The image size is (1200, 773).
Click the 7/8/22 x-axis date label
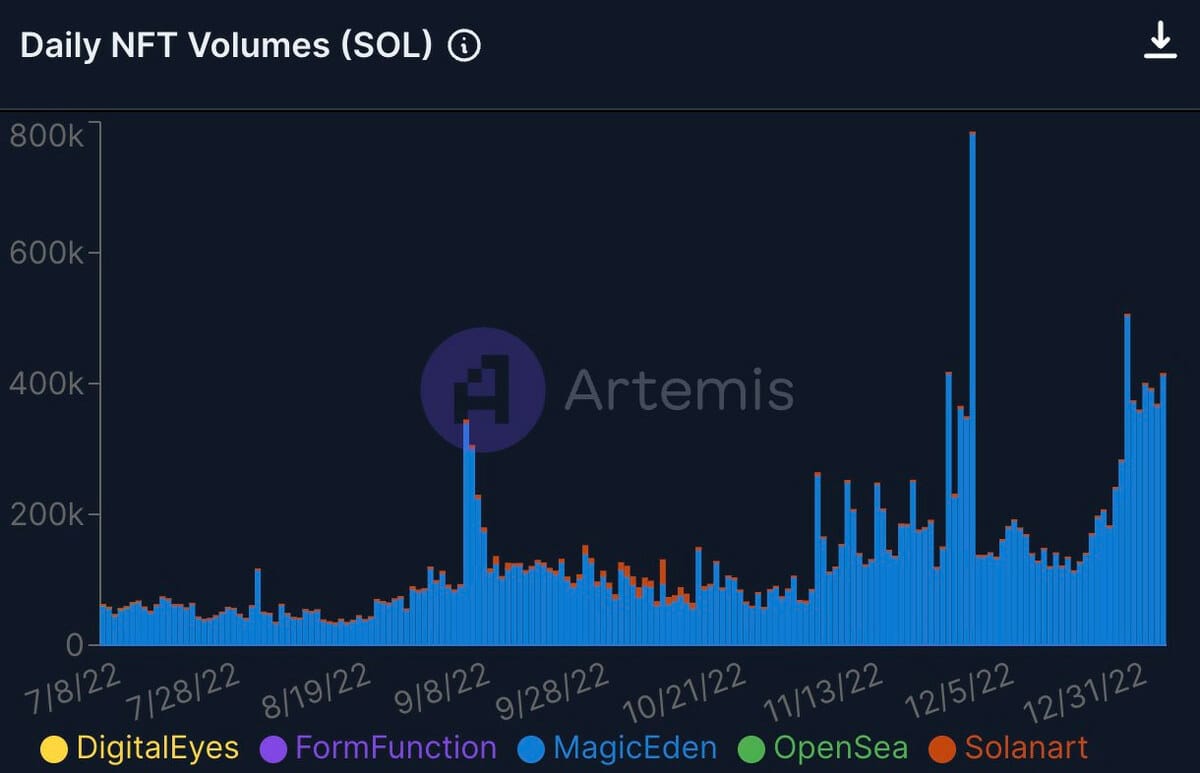coord(75,690)
